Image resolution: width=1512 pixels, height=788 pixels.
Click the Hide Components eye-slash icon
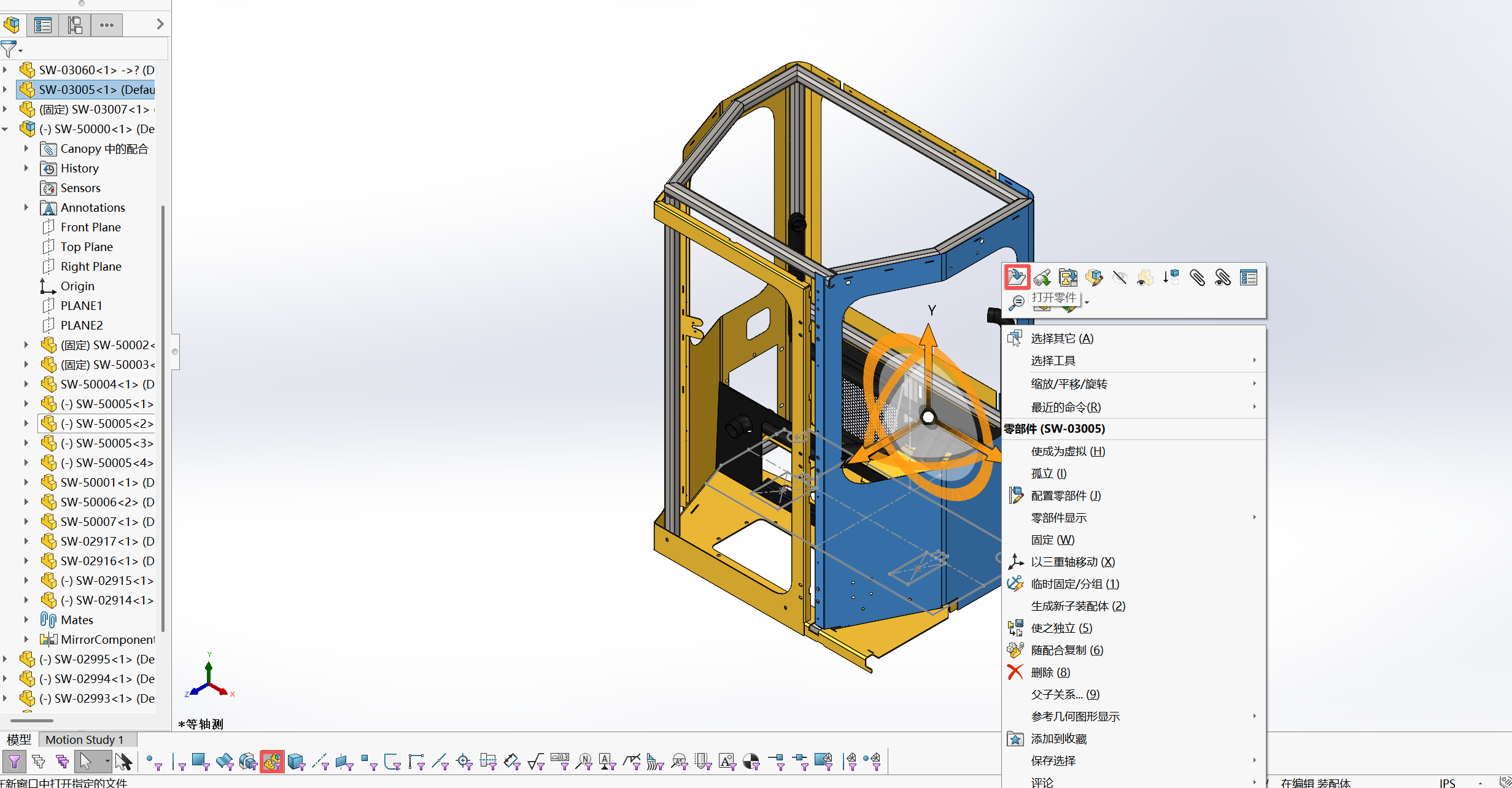click(1120, 277)
